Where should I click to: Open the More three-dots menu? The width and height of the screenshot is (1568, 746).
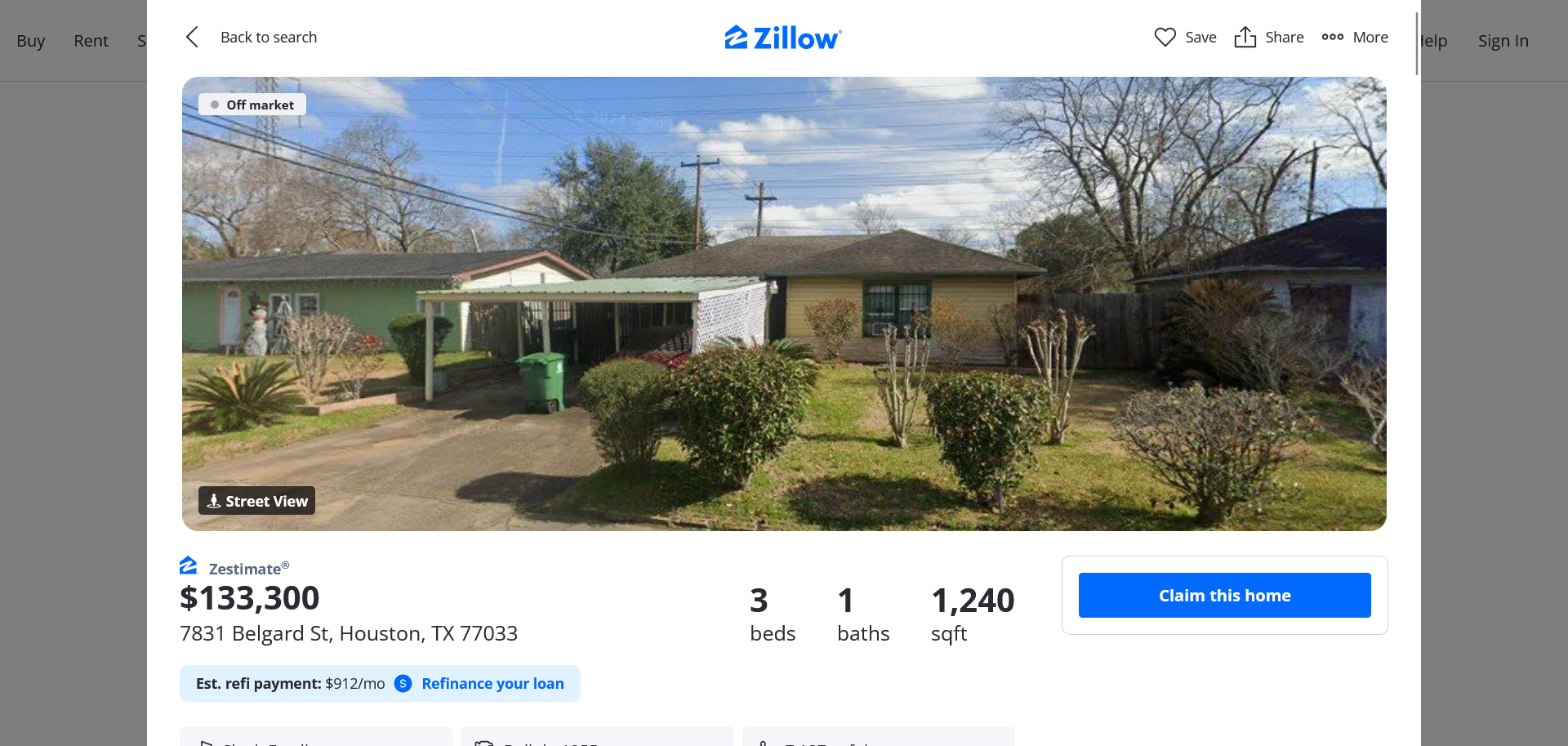click(x=1355, y=37)
